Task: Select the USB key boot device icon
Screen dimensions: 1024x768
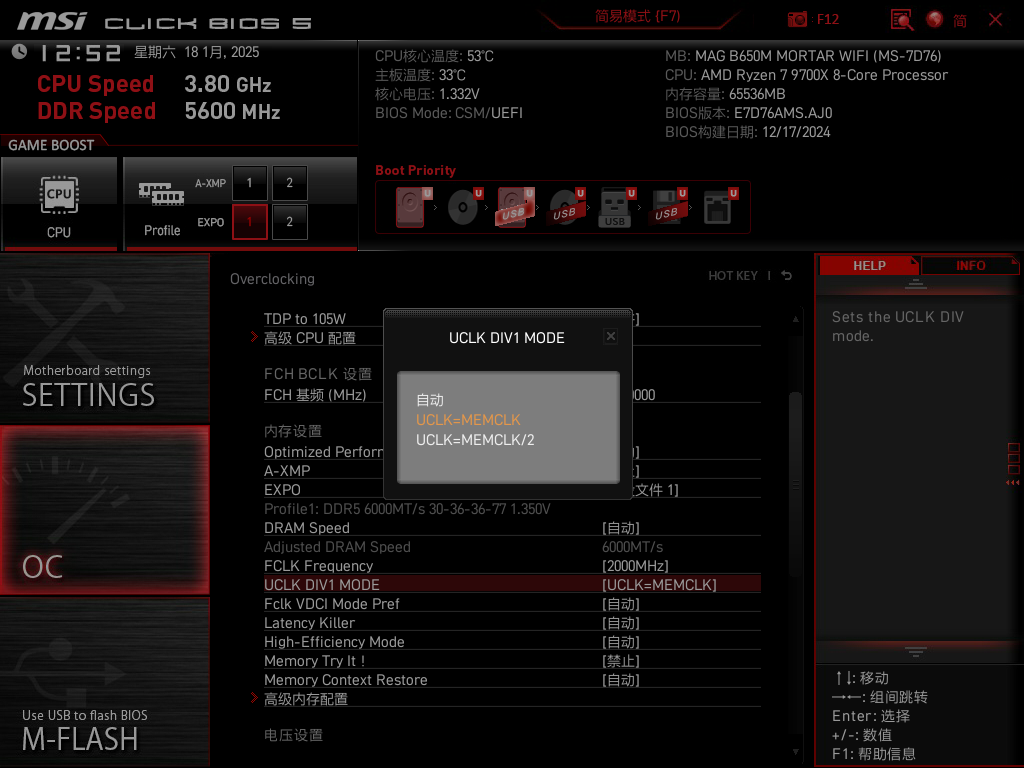Action: (615, 208)
